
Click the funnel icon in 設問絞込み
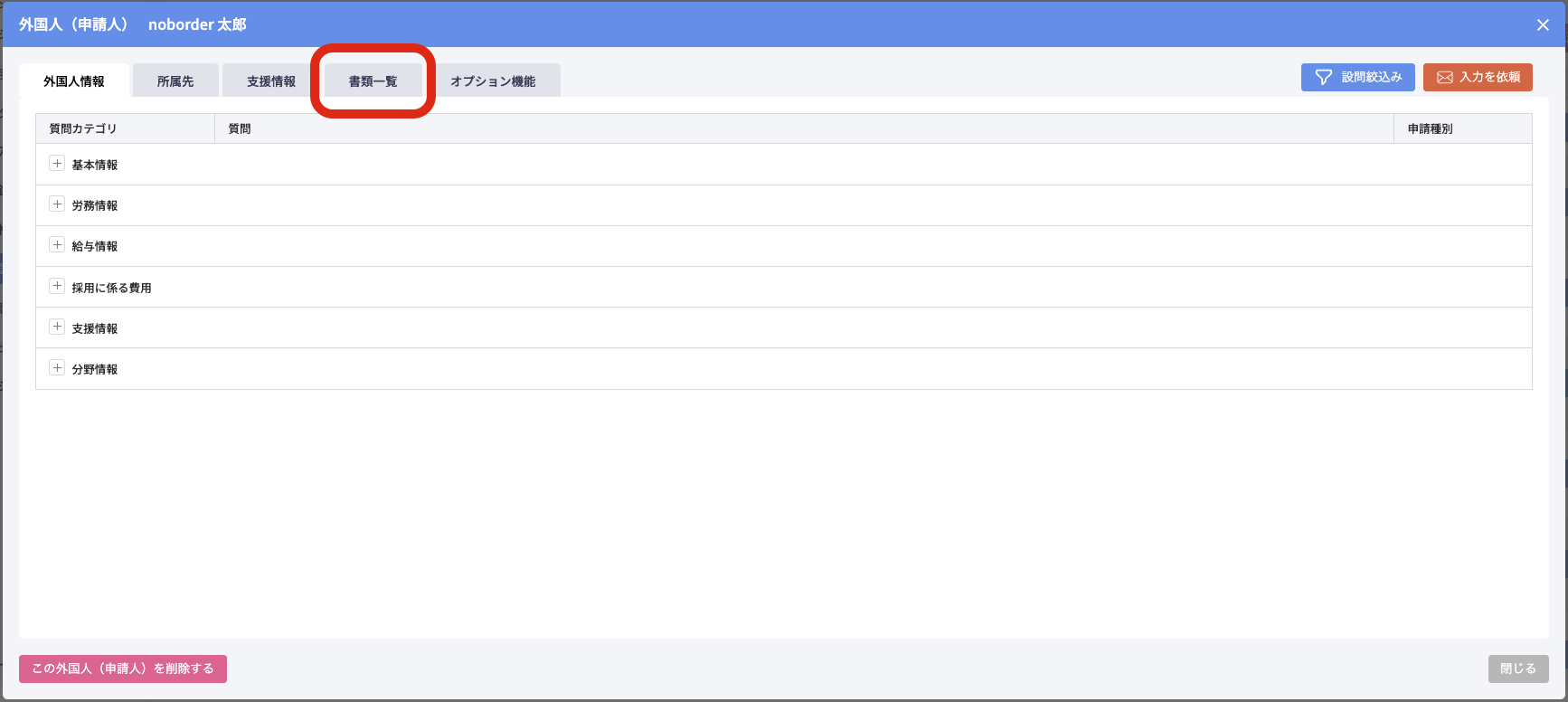[1324, 78]
